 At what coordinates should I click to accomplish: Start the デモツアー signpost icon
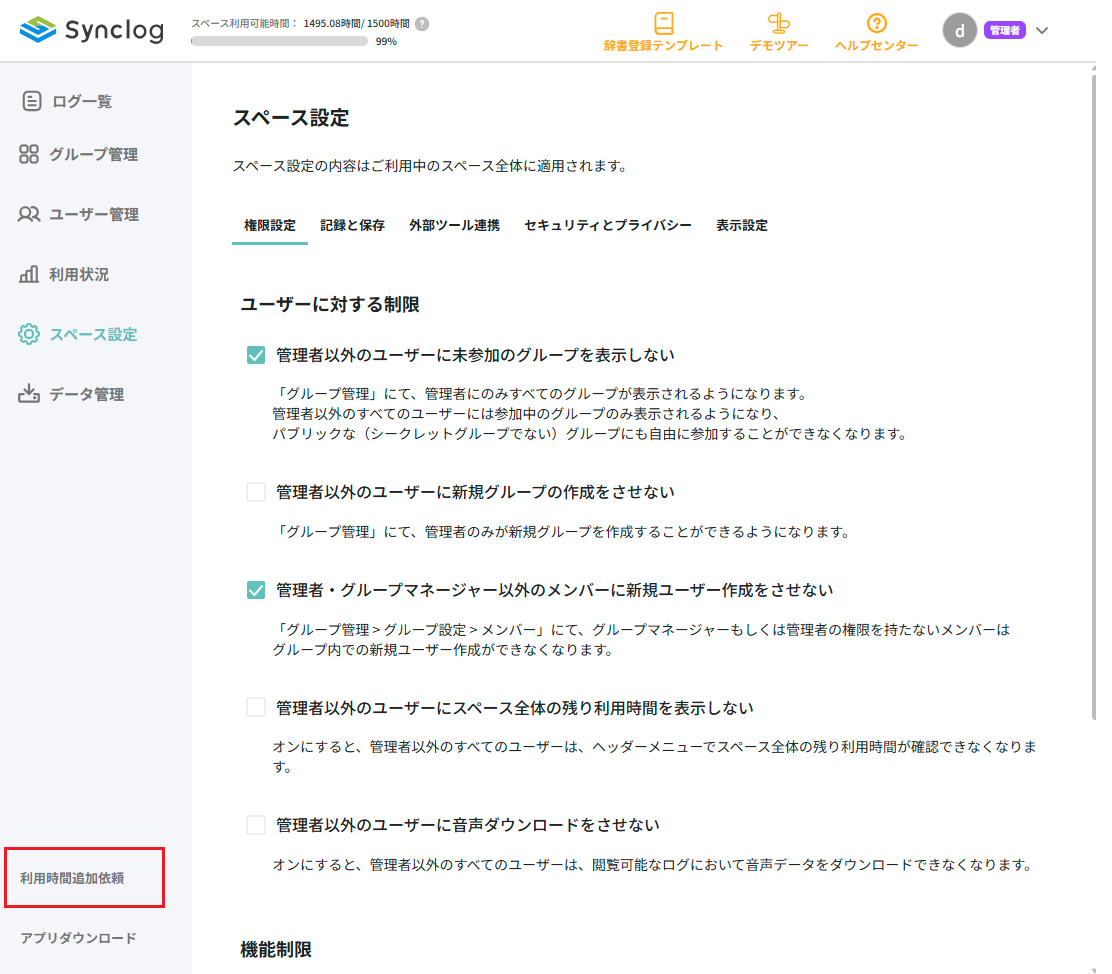(x=779, y=23)
